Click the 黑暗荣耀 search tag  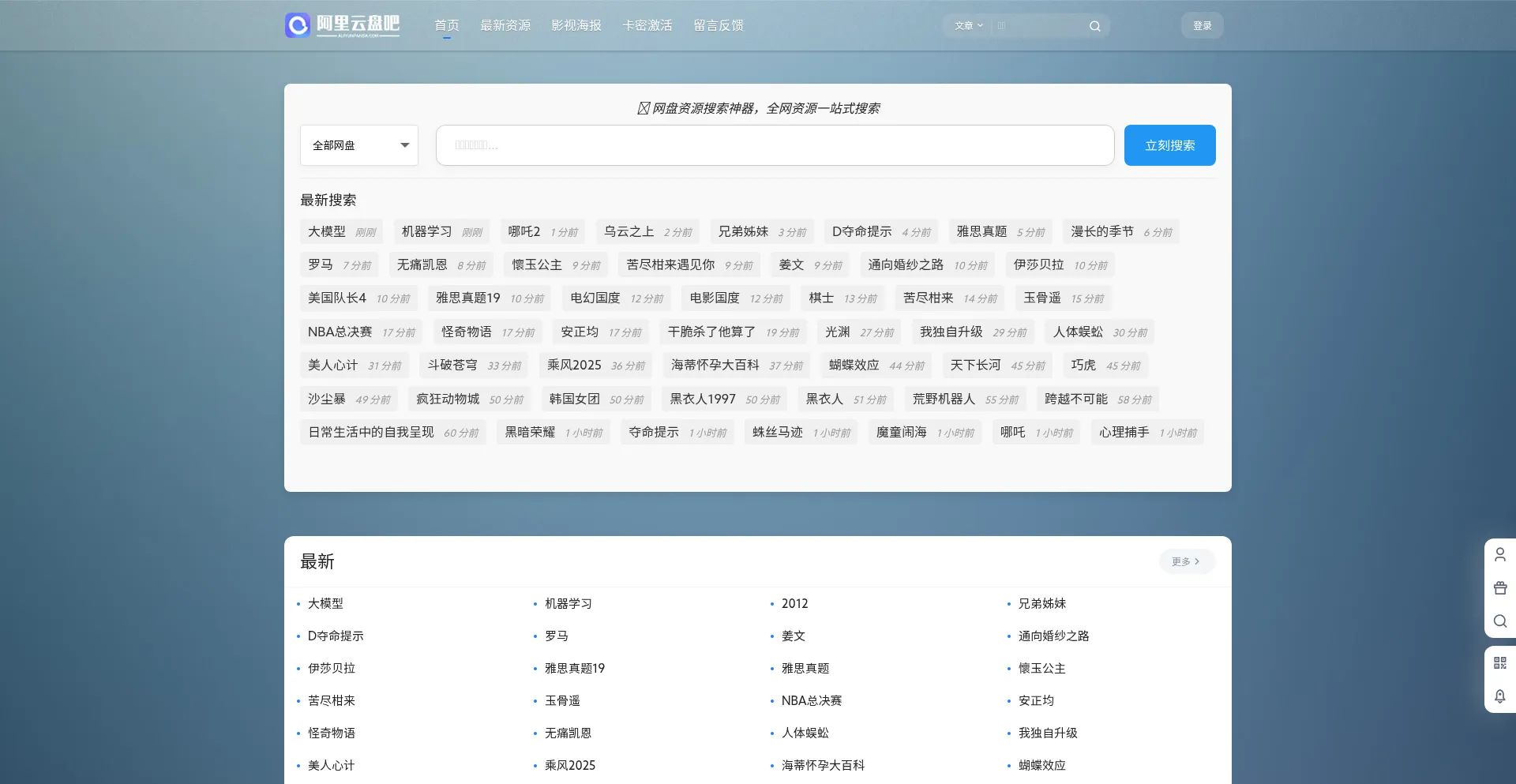[553, 432]
